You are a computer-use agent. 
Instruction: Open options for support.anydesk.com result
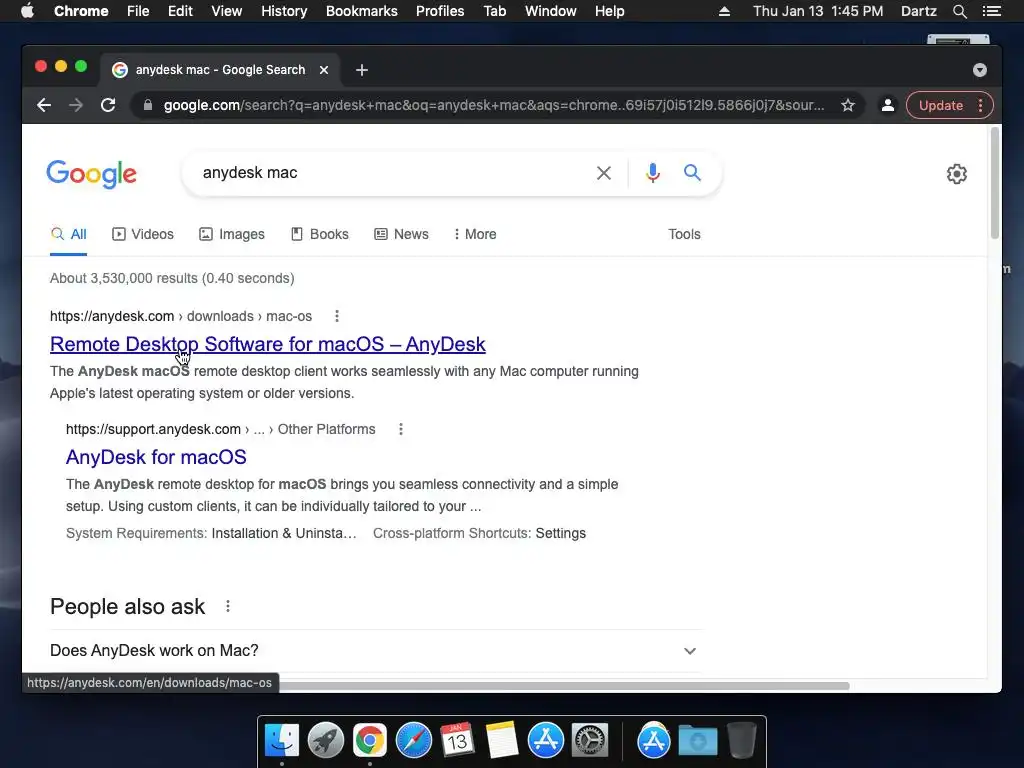pyautogui.click(x=401, y=429)
